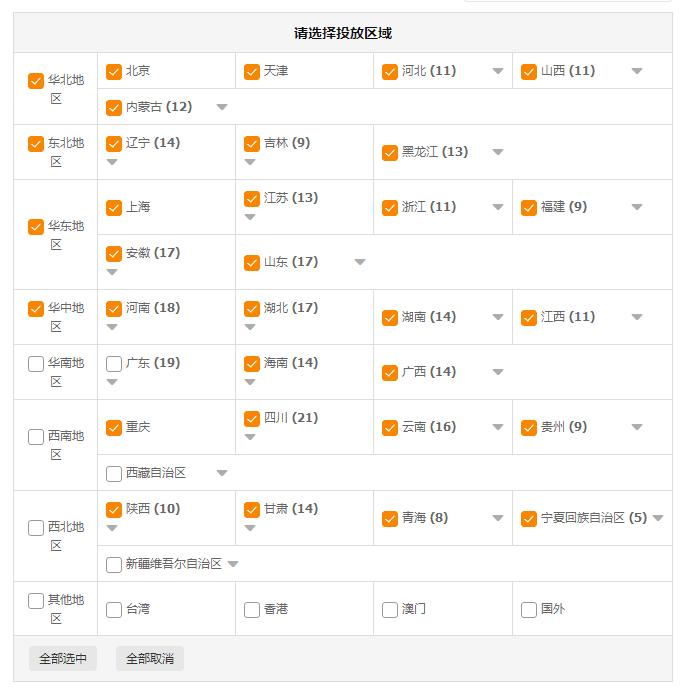Tick the 国外 checkbox
690x698 pixels.
point(529,610)
